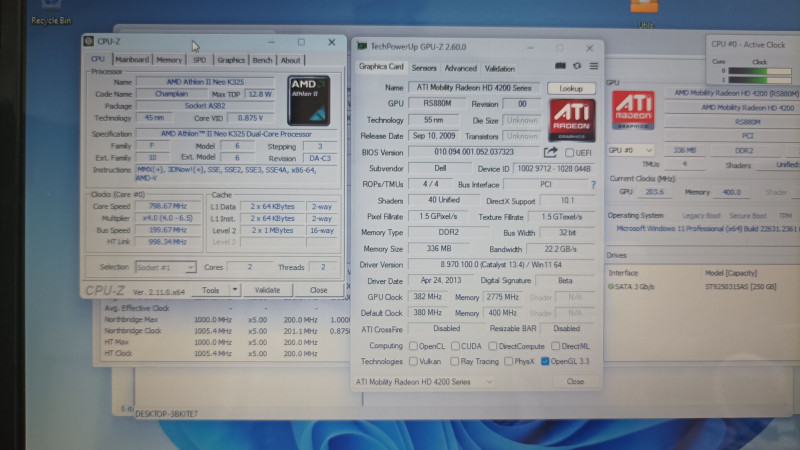Open the Socket #1 selection dropdown in CPU-Z

point(165,267)
